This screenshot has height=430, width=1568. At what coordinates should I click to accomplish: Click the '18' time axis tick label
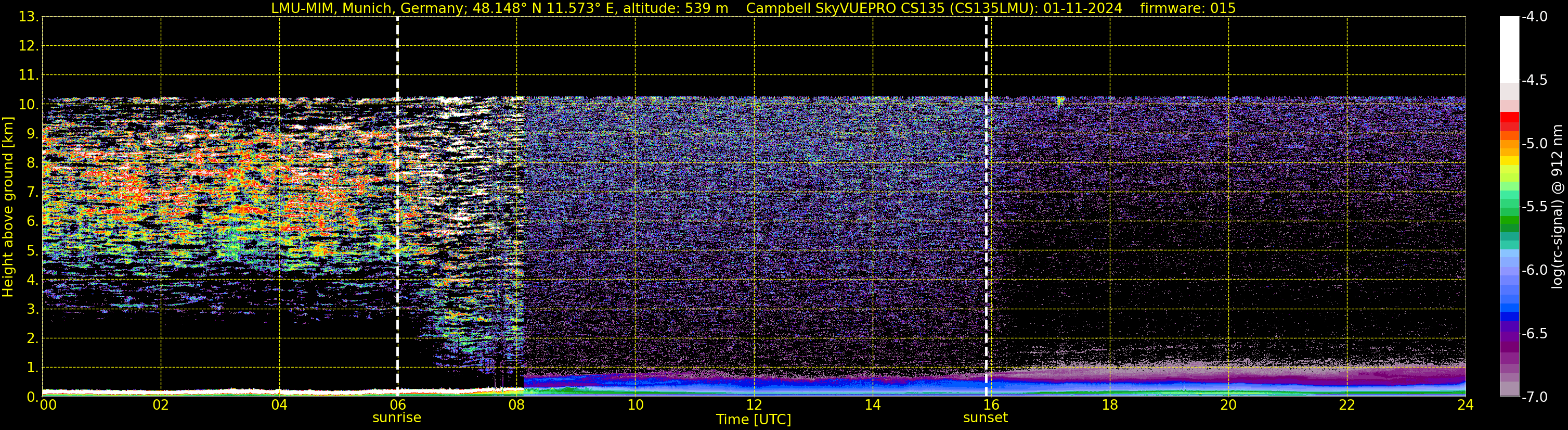point(1110,405)
